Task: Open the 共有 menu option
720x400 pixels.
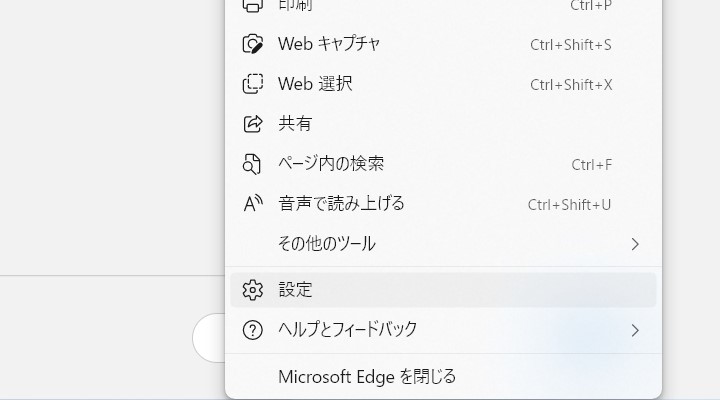Action: coord(295,124)
